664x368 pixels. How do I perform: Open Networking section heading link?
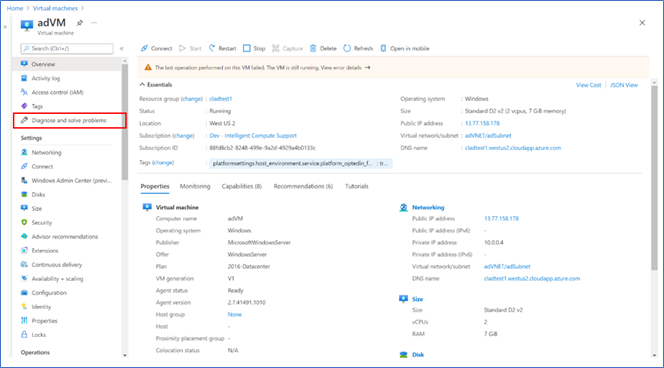click(x=428, y=208)
